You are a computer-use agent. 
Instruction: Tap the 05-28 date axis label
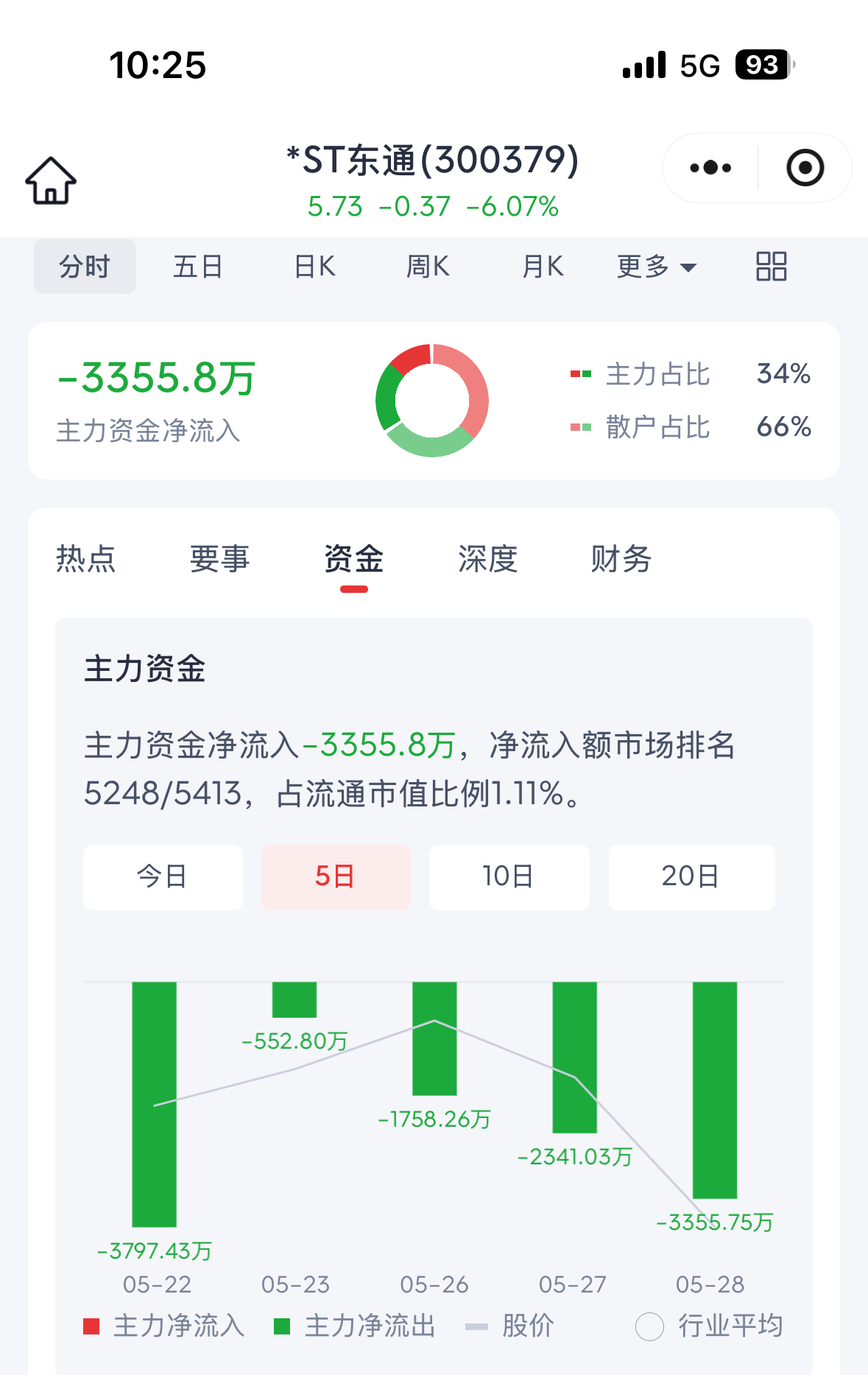point(710,1285)
